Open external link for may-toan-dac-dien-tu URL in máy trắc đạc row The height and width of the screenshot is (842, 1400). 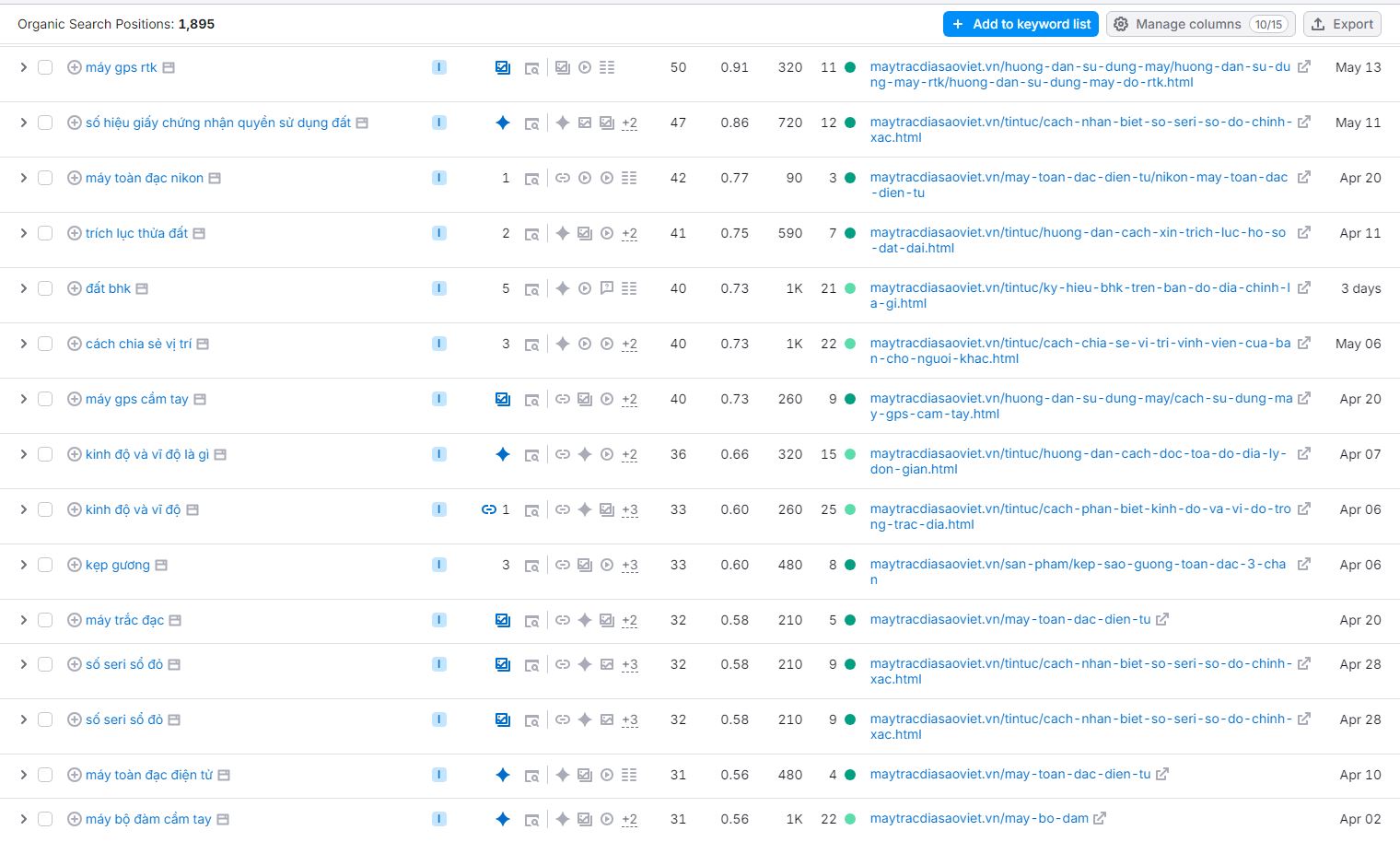pos(1162,620)
